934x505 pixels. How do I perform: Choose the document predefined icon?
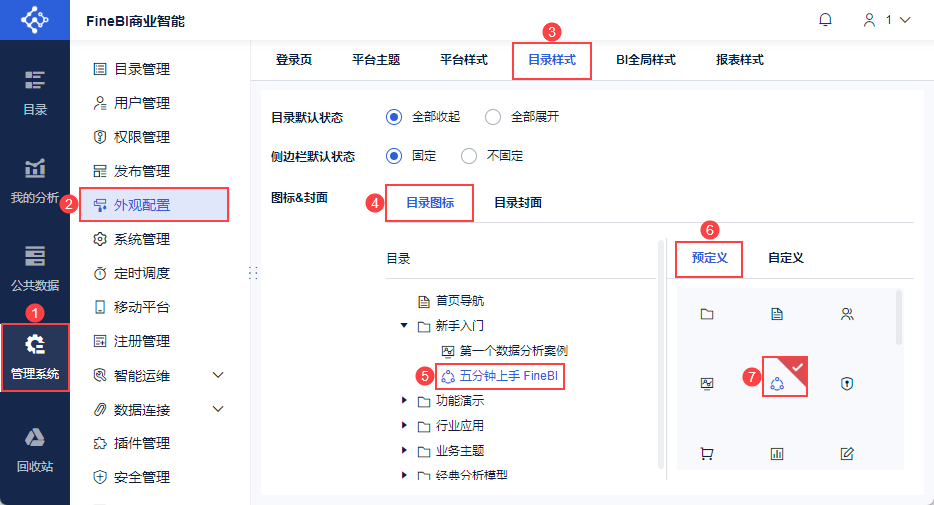point(777,314)
